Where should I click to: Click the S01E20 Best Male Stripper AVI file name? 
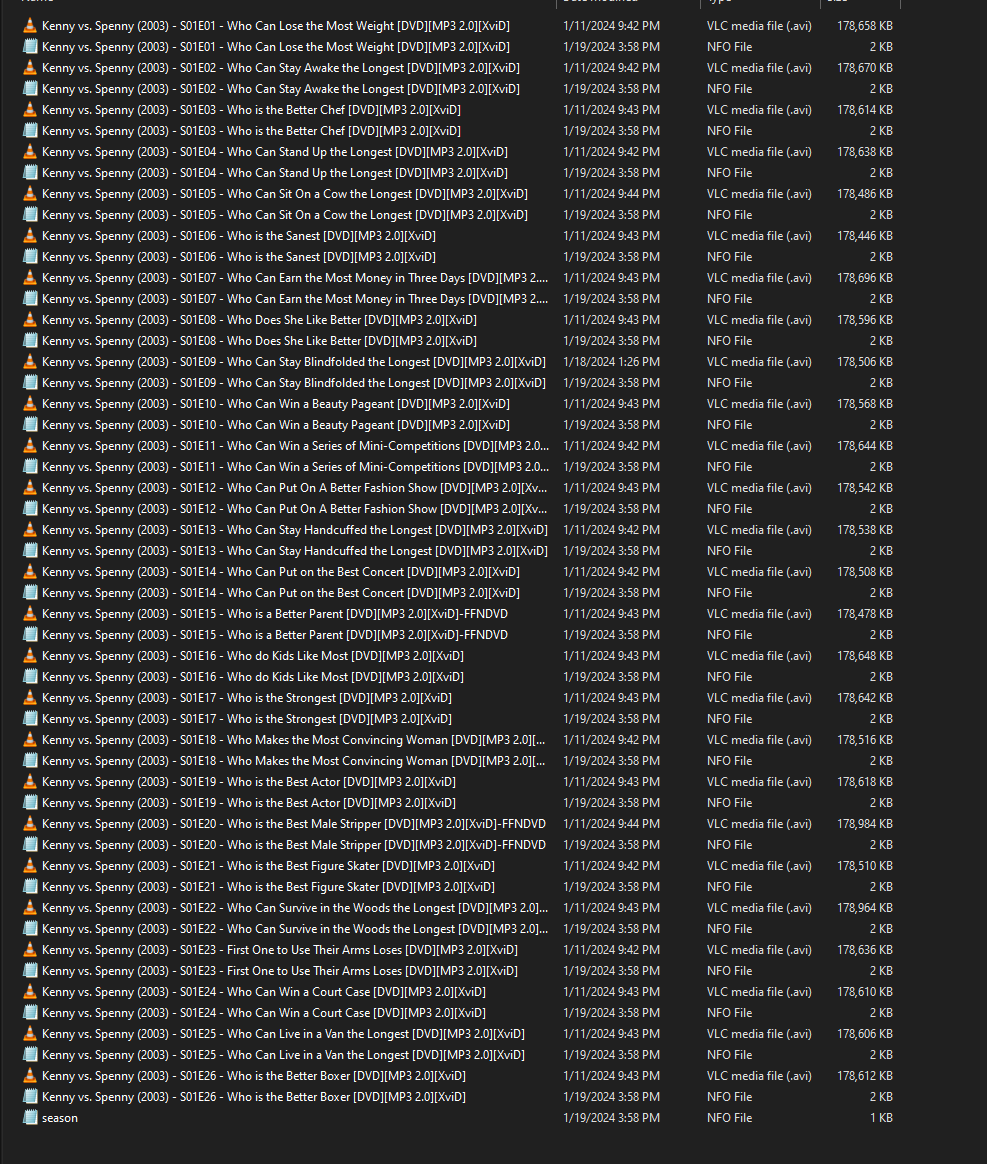coord(294,823)
